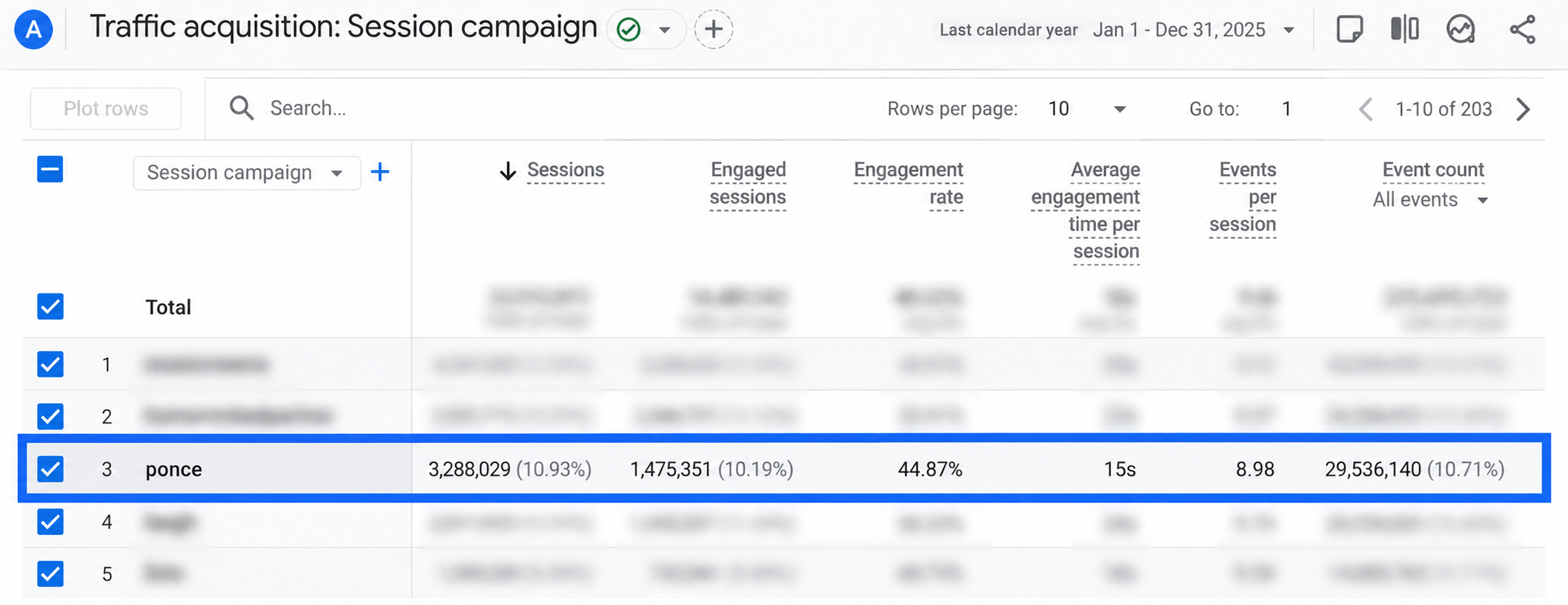Uncheck the row 4 checkbox

point(50,521)
